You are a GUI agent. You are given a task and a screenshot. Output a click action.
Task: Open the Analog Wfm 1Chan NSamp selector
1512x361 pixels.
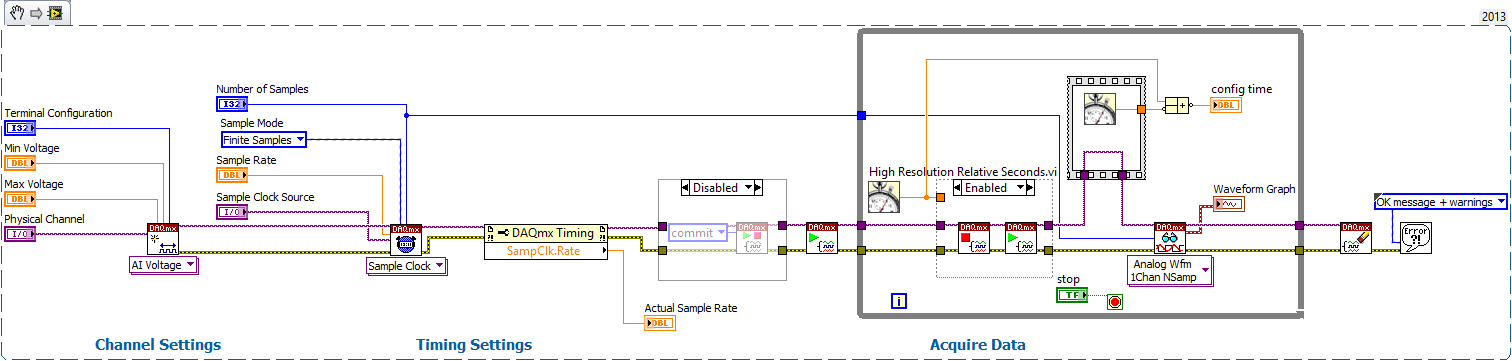(x=1169, y=270)
